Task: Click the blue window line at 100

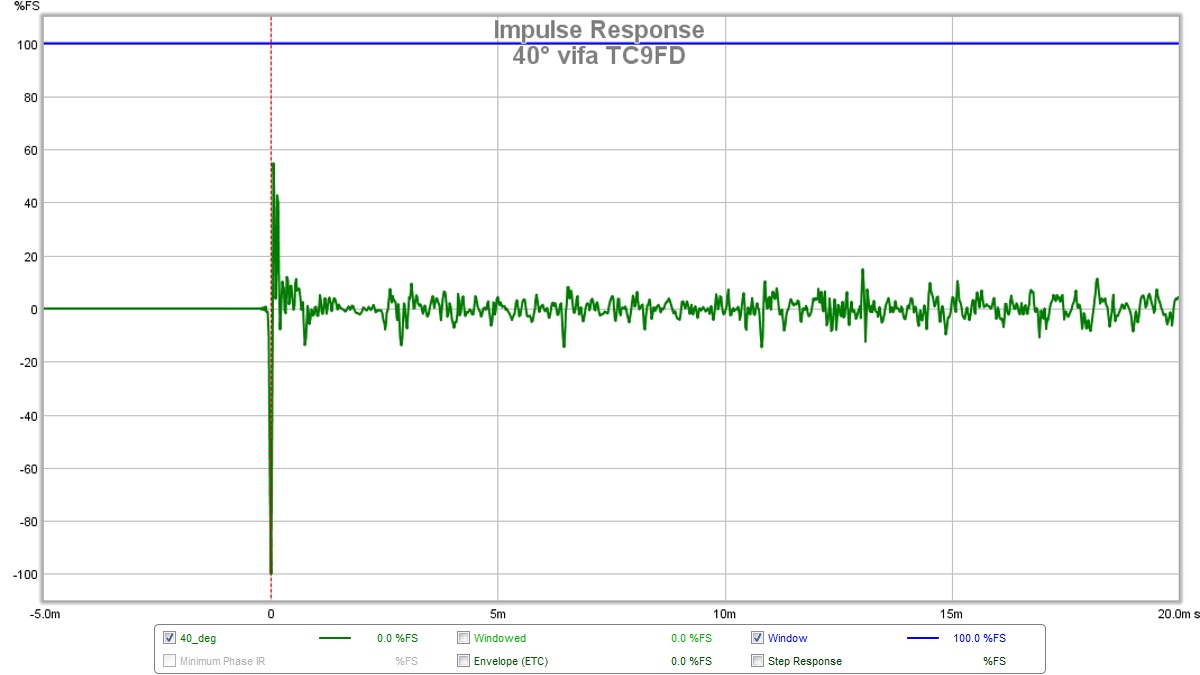Action: tap(612, 43)
